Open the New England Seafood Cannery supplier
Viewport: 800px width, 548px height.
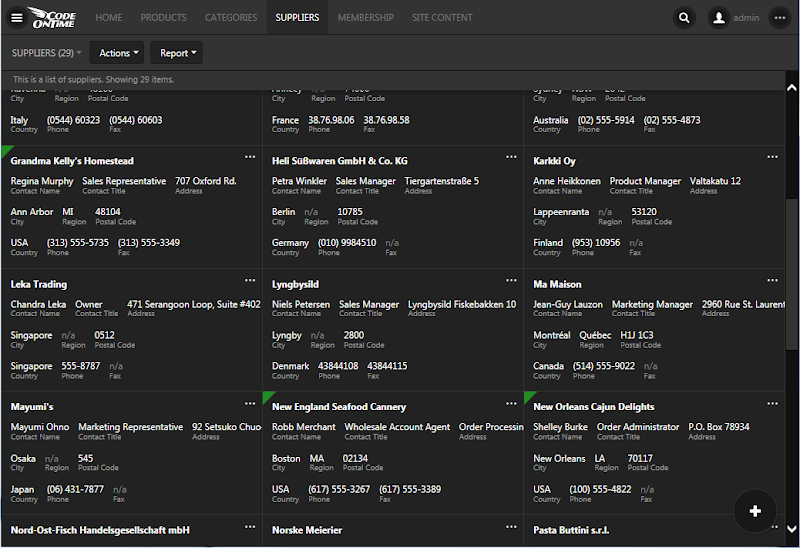pyautogui.click(x=339, y=407)
